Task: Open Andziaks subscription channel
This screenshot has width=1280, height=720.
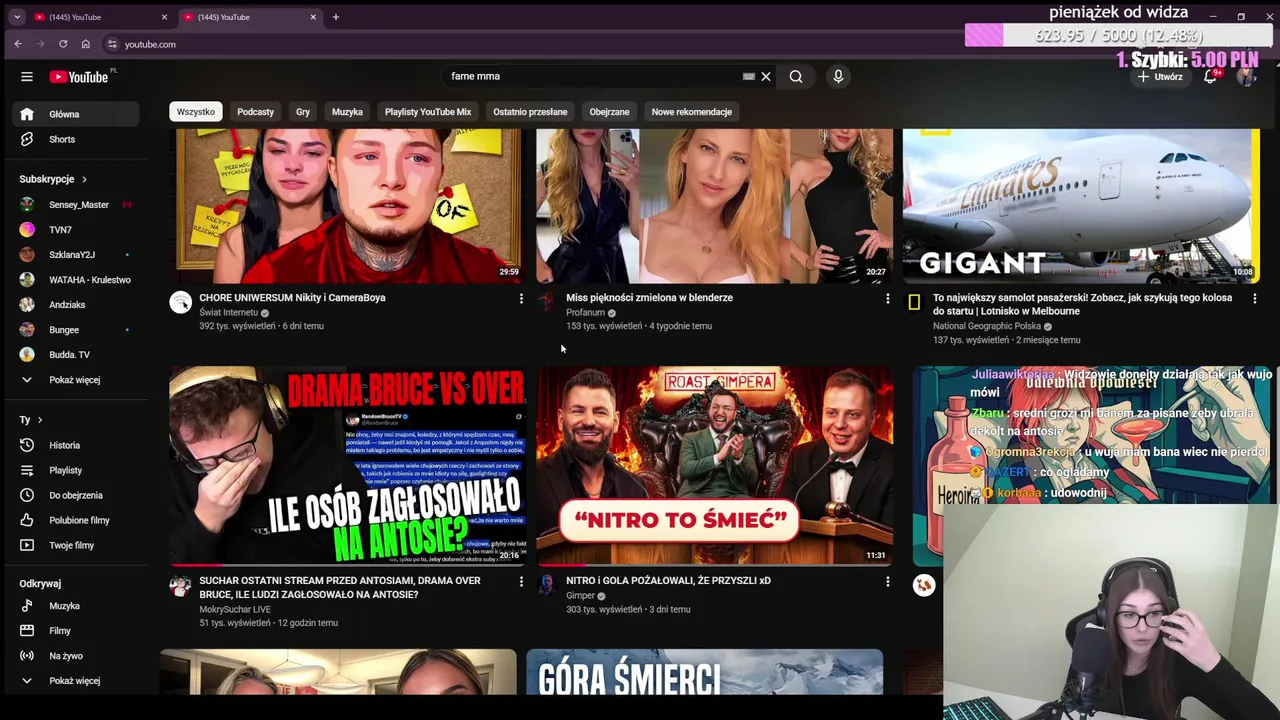Action: 75,305
